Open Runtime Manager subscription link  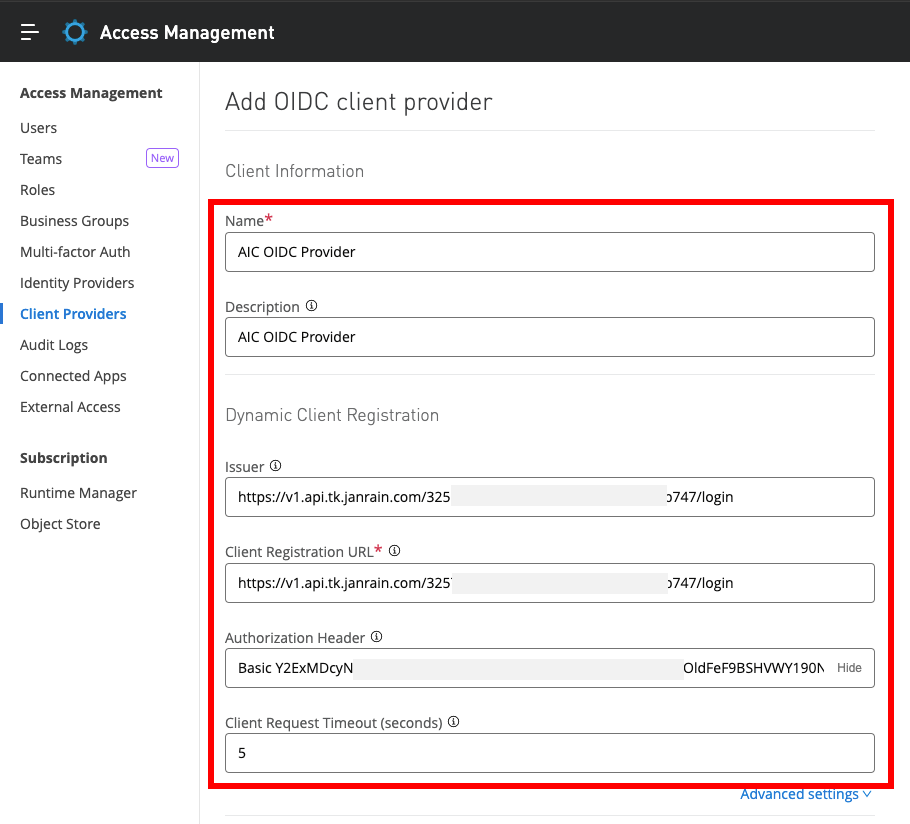[x=78, y=493]
